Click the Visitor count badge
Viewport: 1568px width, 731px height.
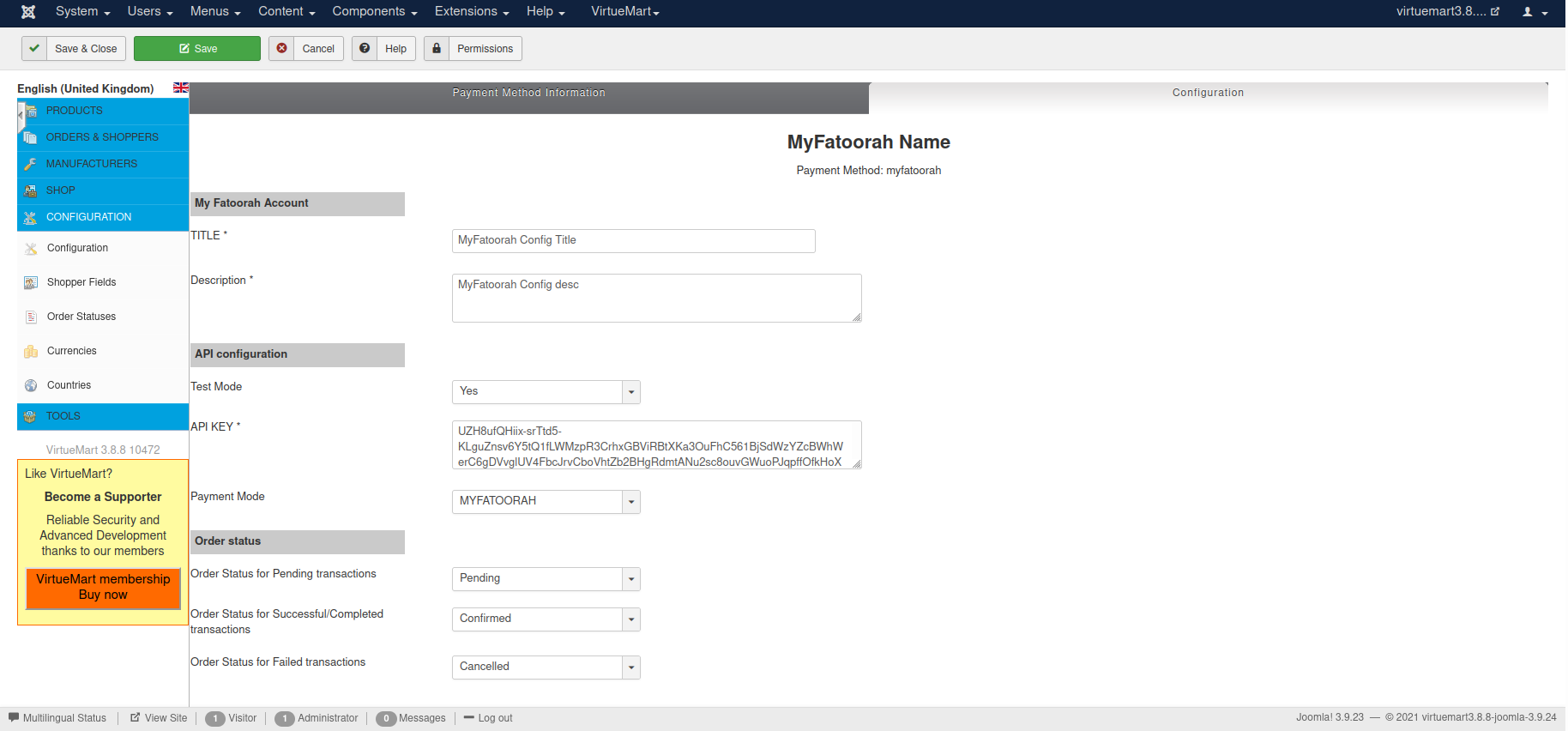click(x=215, y=719)
